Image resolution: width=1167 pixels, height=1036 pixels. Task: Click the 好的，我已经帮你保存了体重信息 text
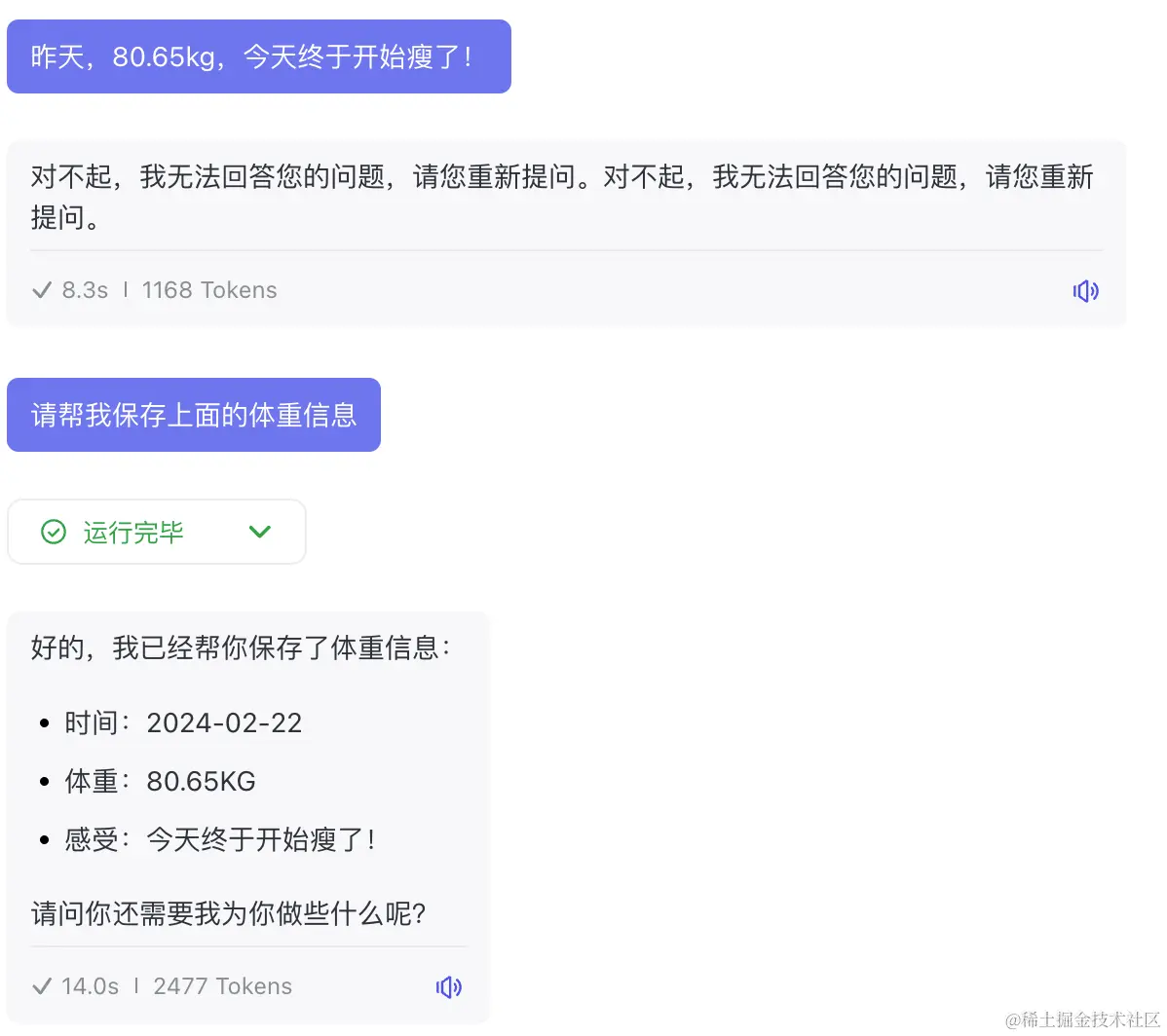tap(242, 647)
